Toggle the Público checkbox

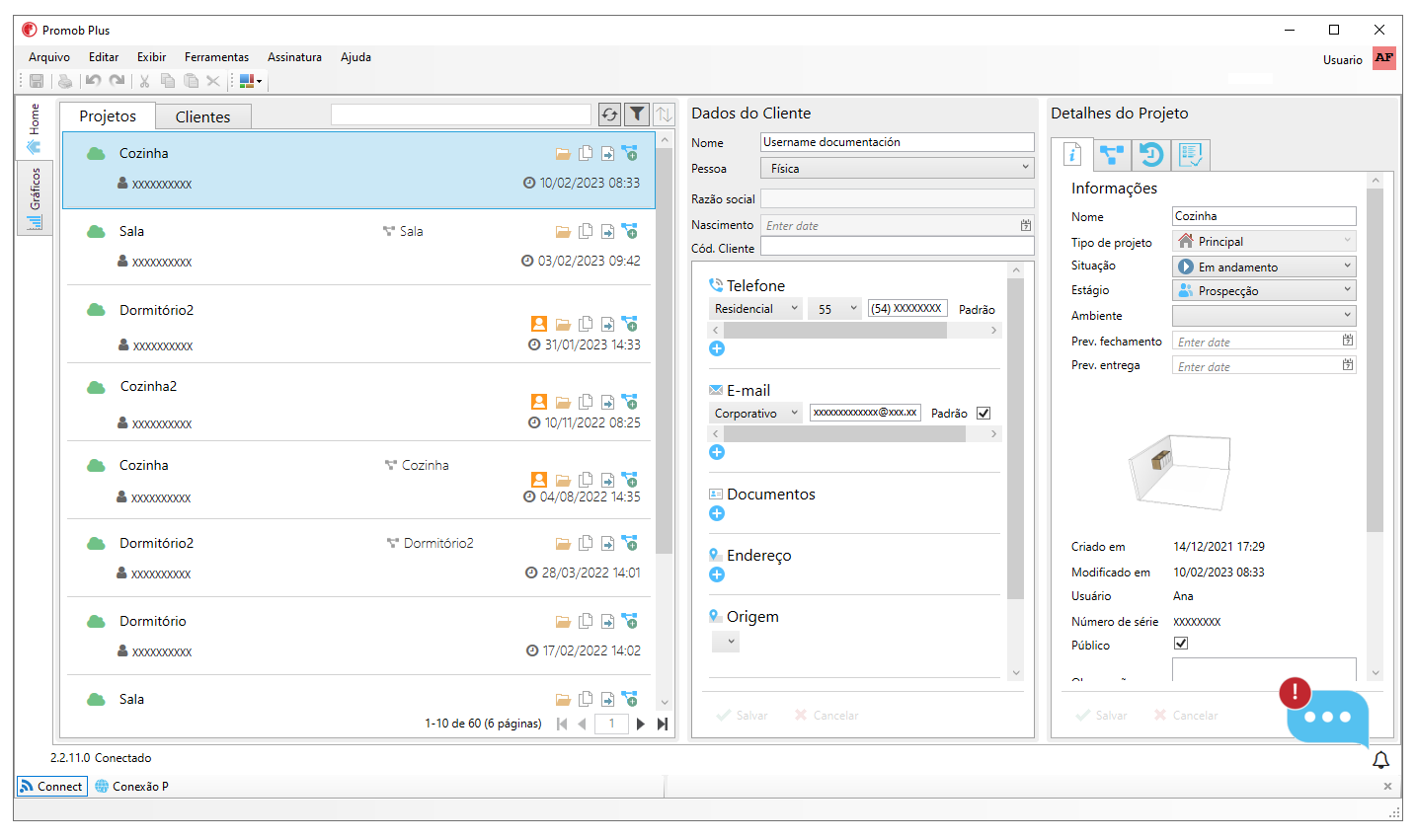coord(1181,643)
